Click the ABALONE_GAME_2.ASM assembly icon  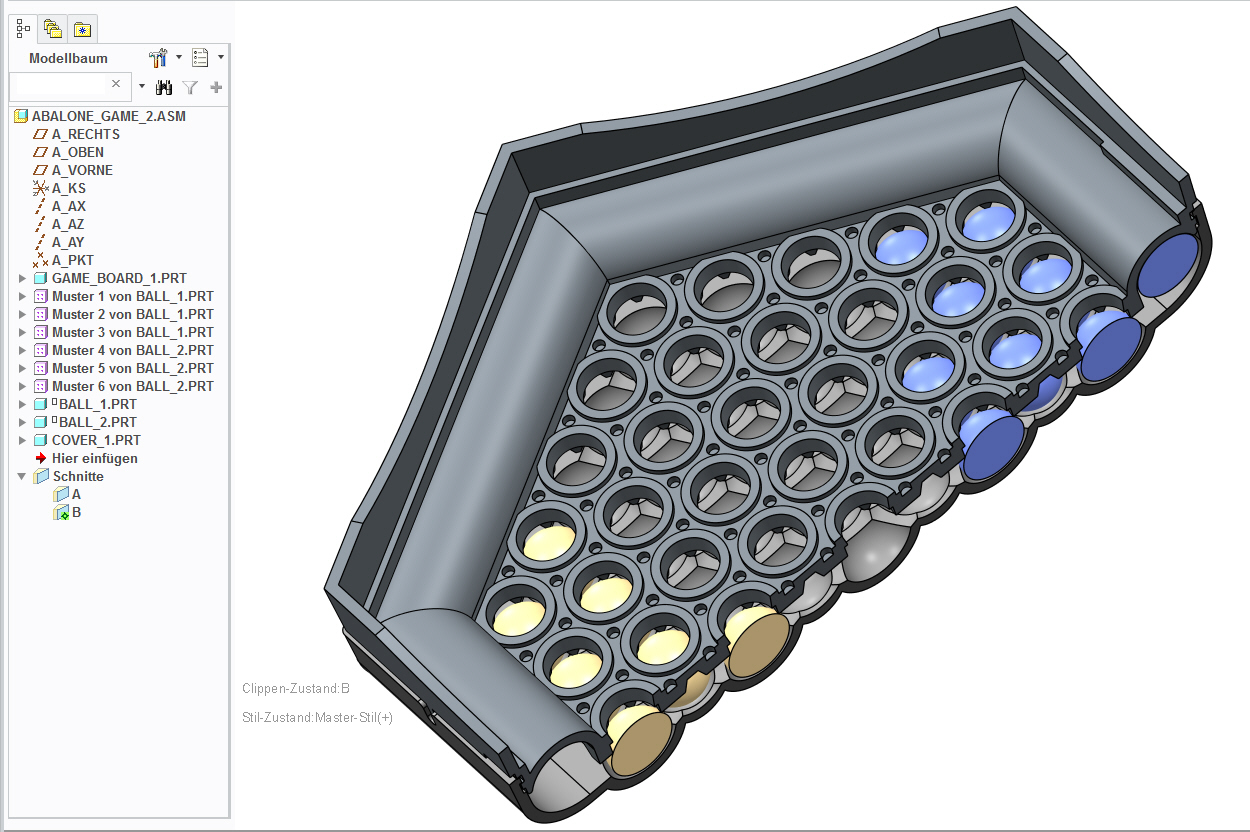tap(21, 116)
